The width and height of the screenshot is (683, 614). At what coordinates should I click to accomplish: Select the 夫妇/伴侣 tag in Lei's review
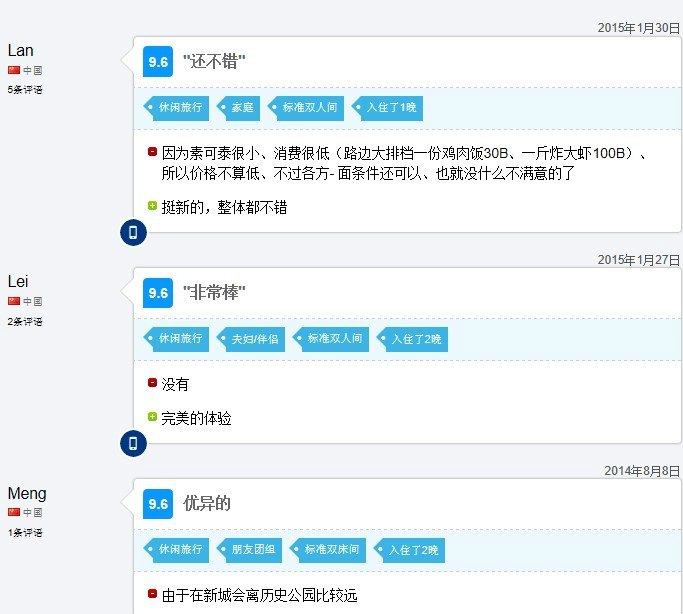254,339
